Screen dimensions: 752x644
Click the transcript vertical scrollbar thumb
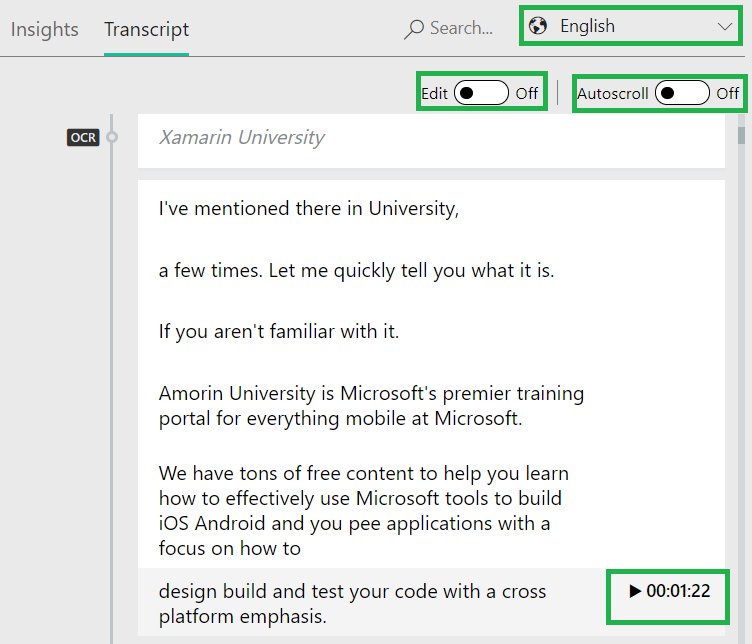(741, 136)
